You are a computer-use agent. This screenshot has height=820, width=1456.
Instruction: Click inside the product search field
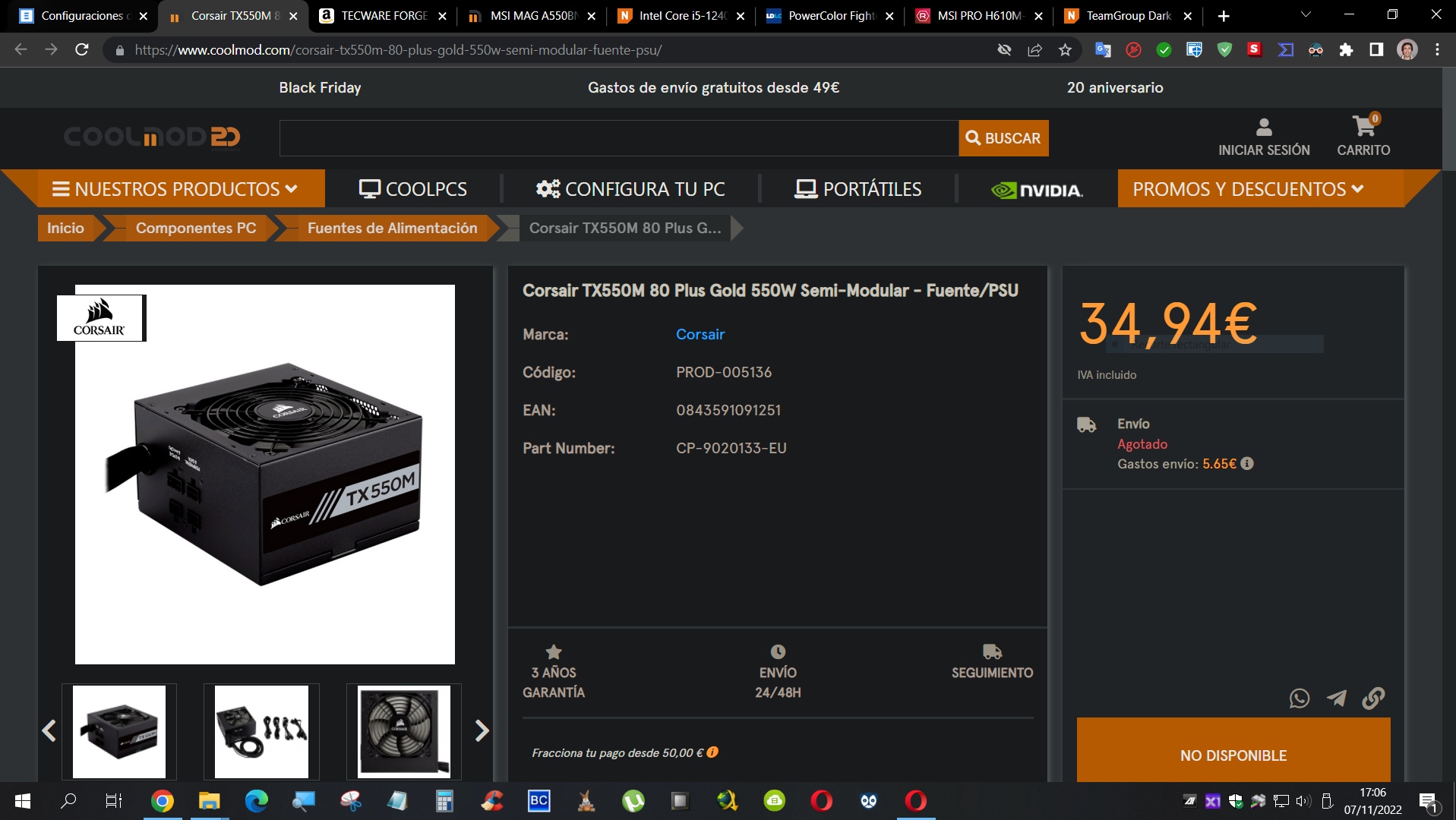618,138
